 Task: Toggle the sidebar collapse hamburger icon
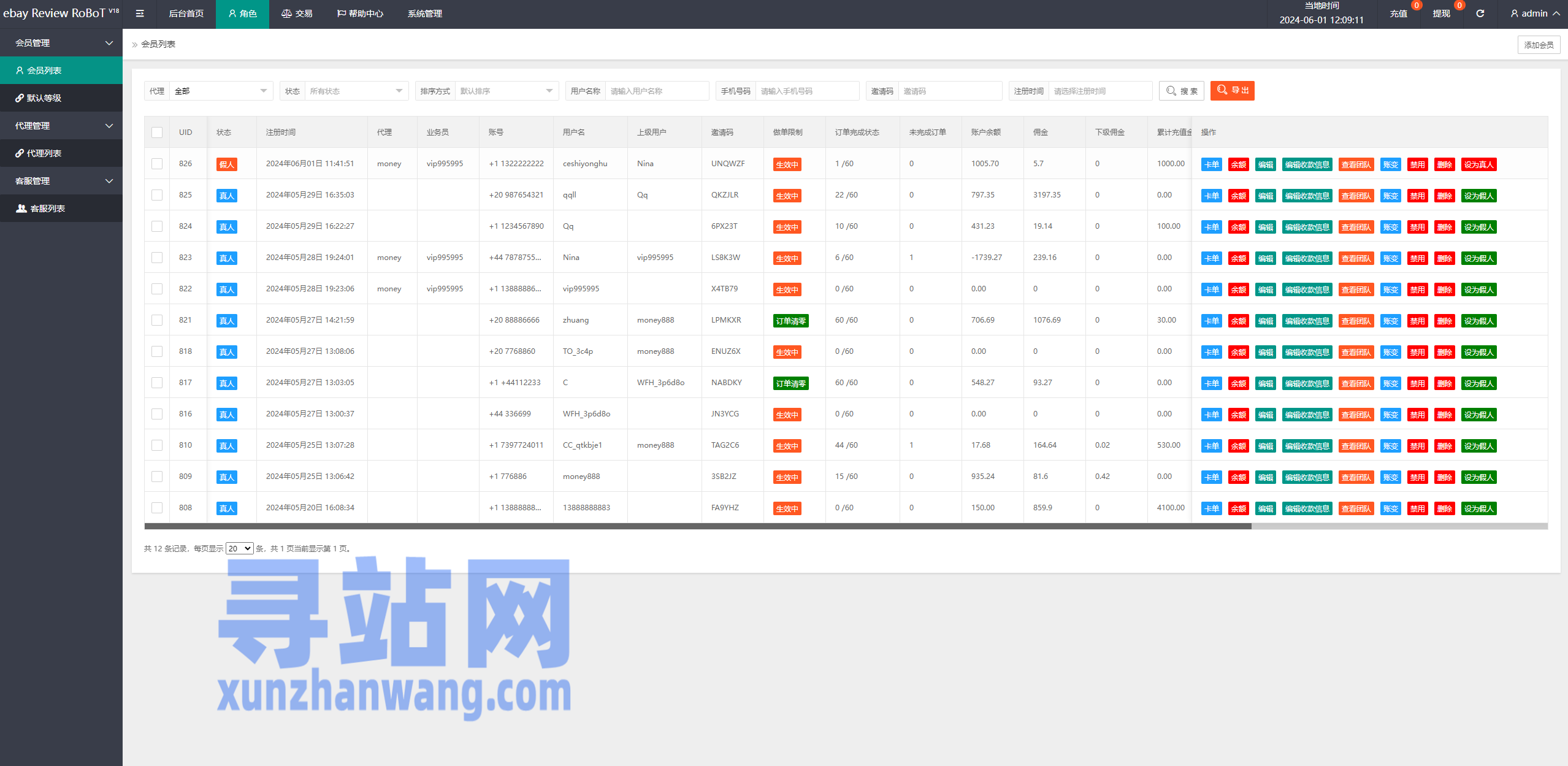[140, 13]
